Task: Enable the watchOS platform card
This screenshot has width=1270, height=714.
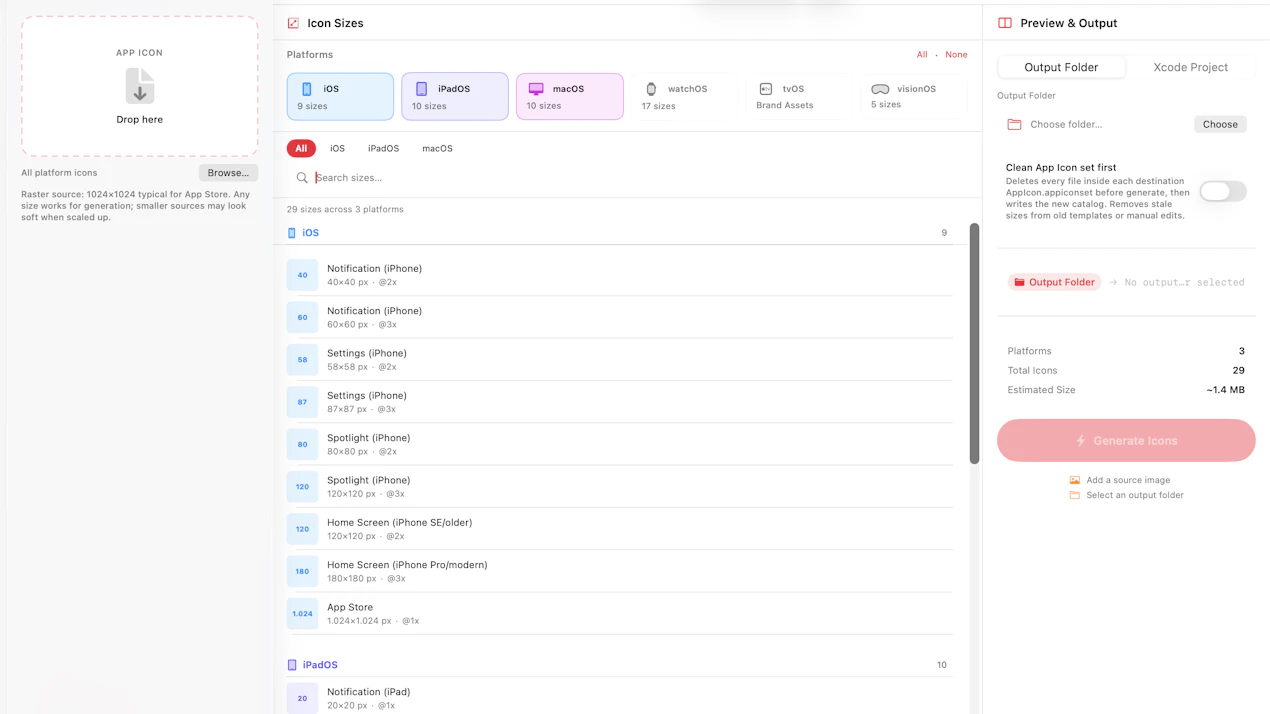Action: point(684,96)
